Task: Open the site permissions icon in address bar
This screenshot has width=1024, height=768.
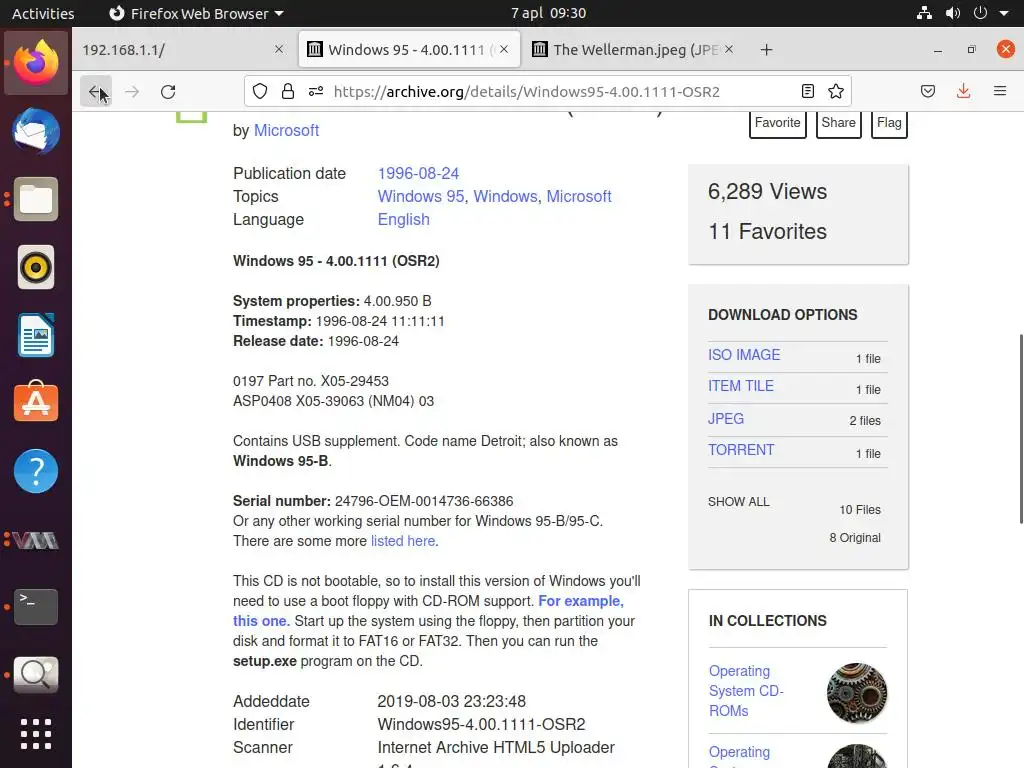Action: click(x=316, y=91)
